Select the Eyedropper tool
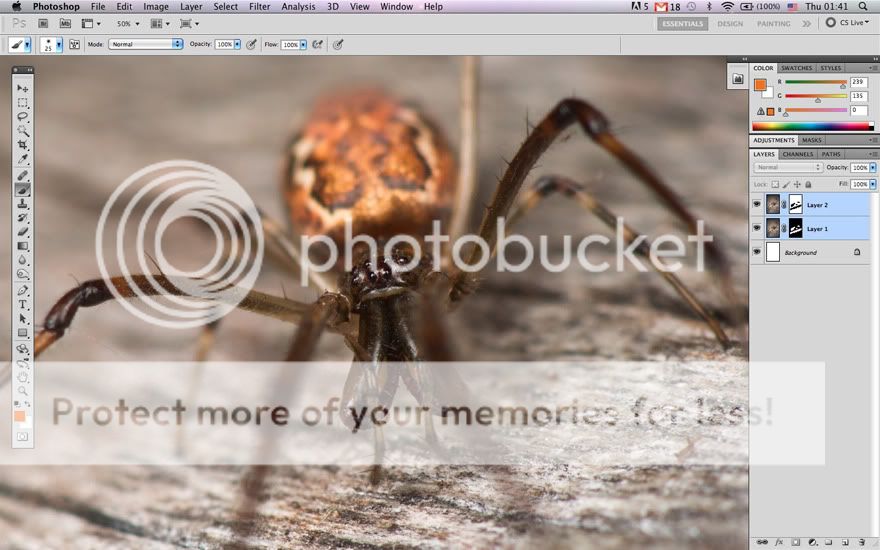The height and width of the screenshot is (550, 880). (22, 159)
